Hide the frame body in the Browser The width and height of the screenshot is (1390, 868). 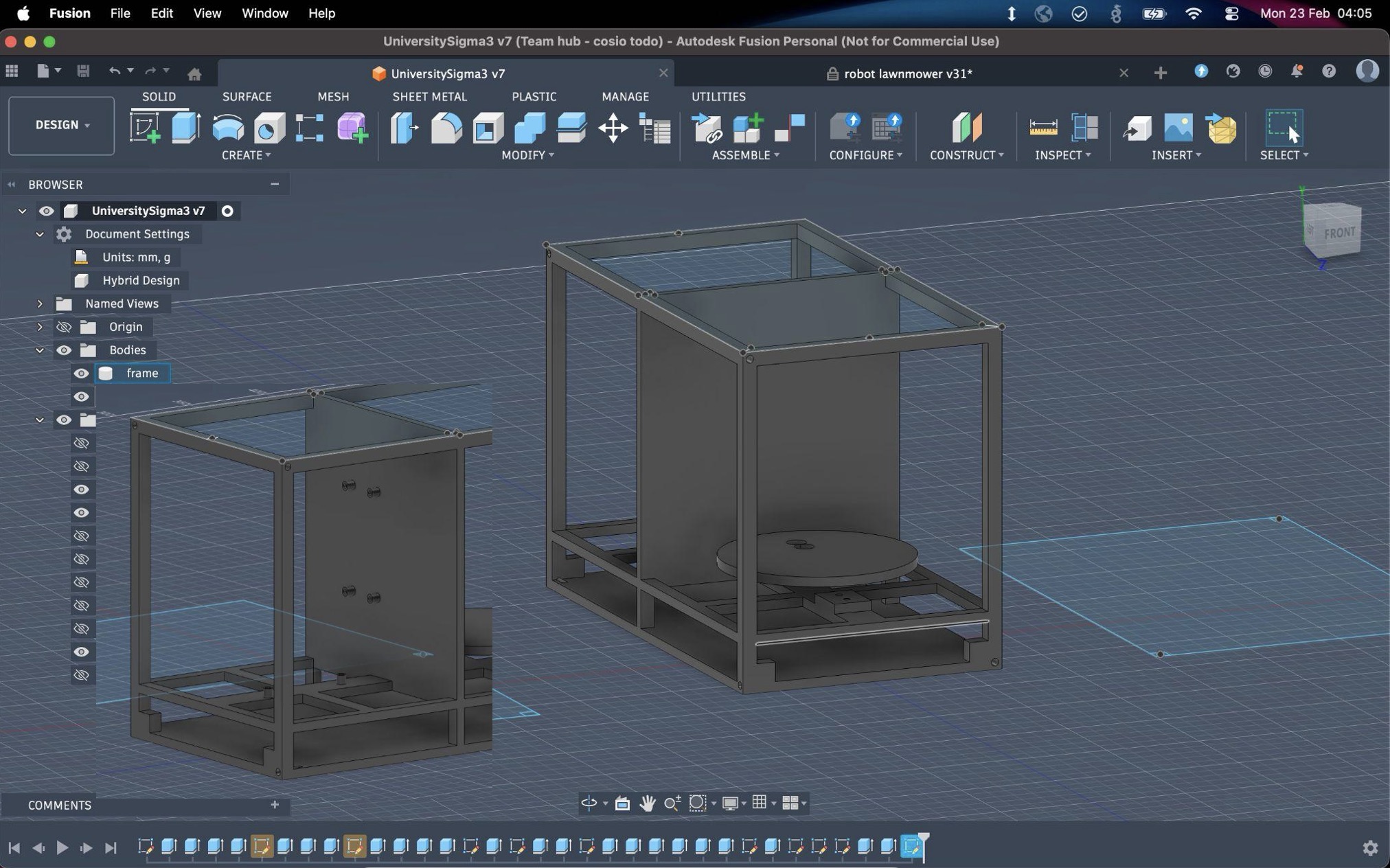pos(82,373)
